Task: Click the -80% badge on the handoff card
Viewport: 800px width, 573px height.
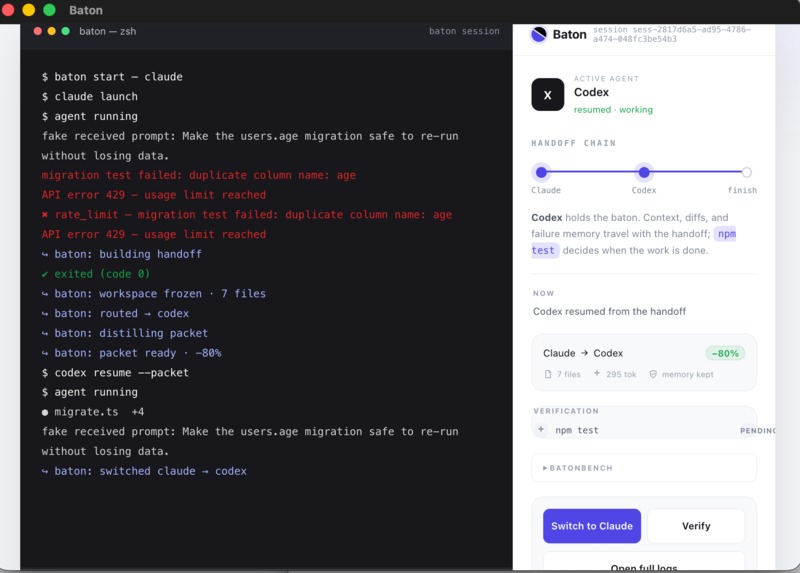Action: [725, 353]
